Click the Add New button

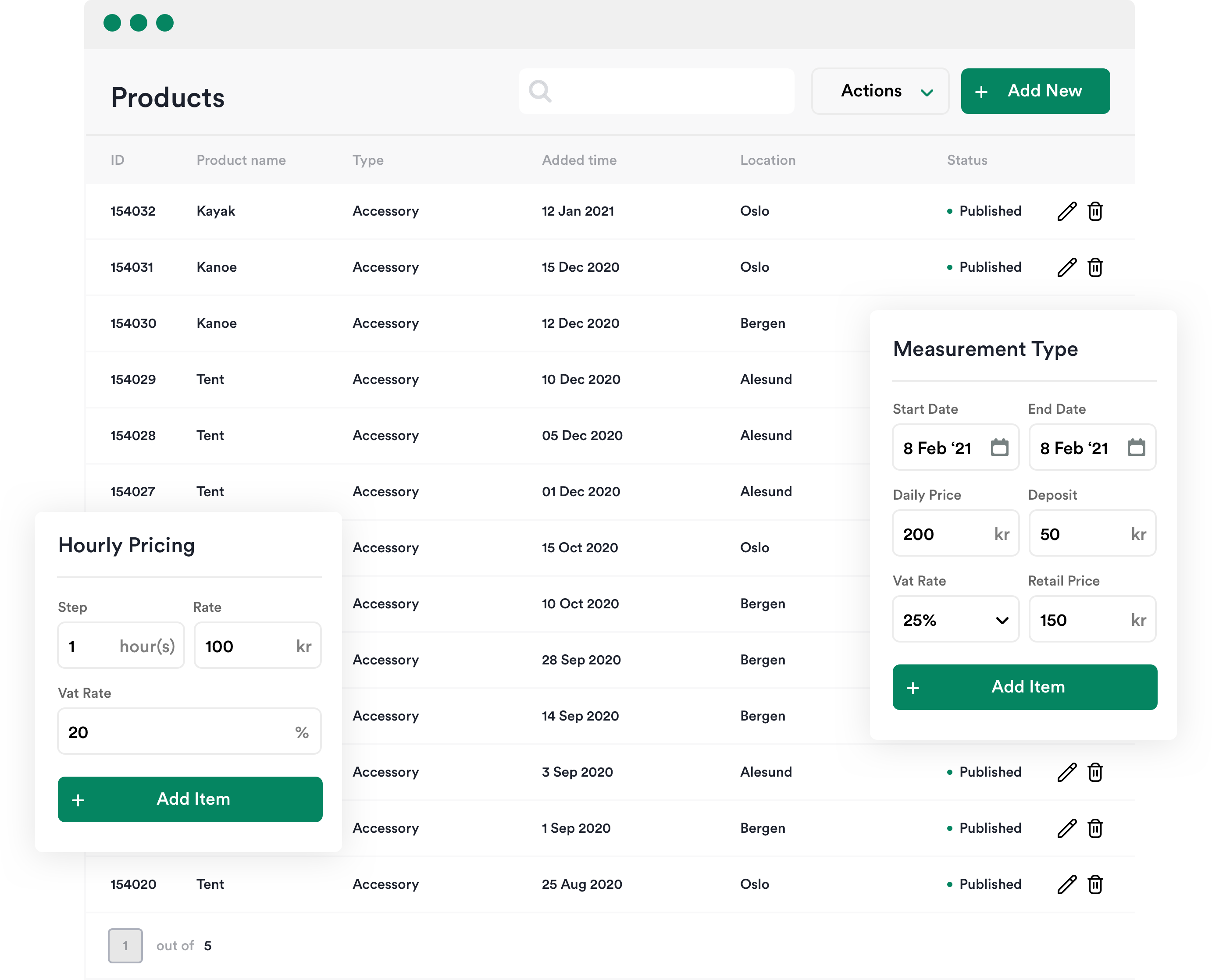click(x=1035, y=91)
